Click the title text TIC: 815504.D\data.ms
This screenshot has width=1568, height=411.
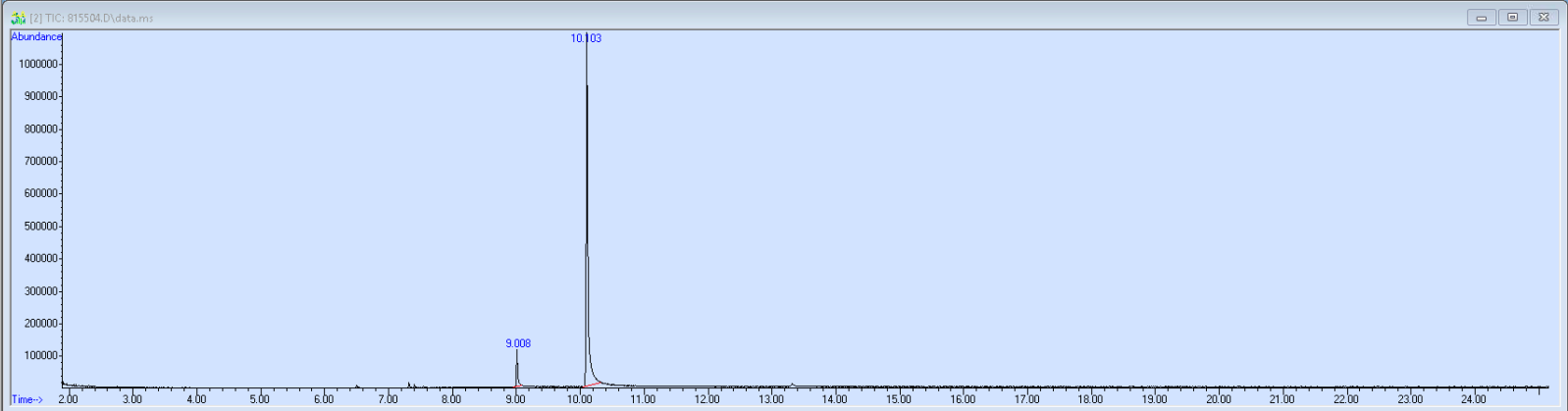[91, 18]
